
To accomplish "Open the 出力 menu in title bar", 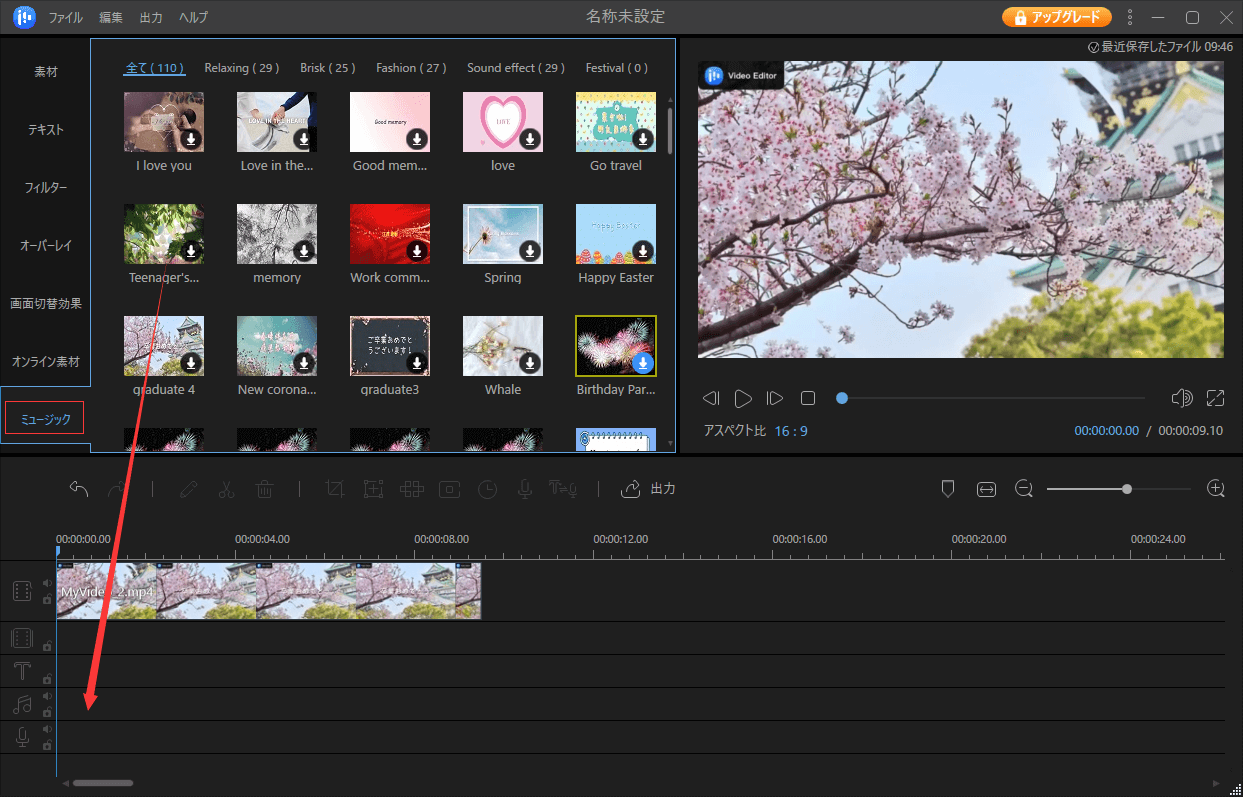I will 151,18.
